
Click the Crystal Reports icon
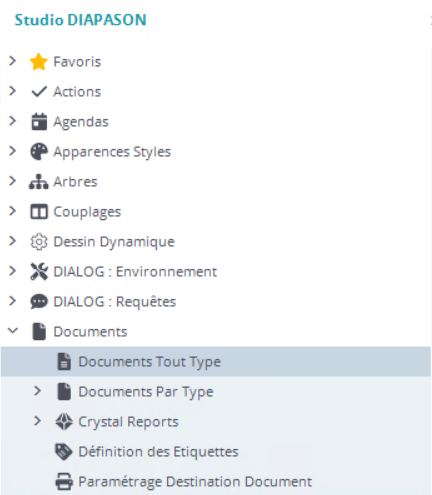[x=64, y=422]
